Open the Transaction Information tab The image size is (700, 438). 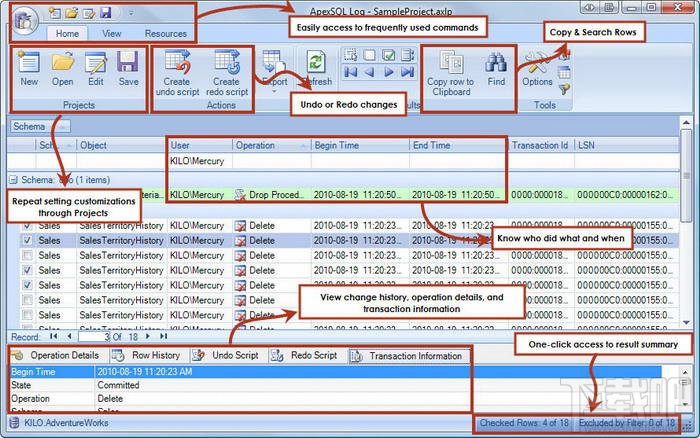pyautogui.click(x=408, y=356)
